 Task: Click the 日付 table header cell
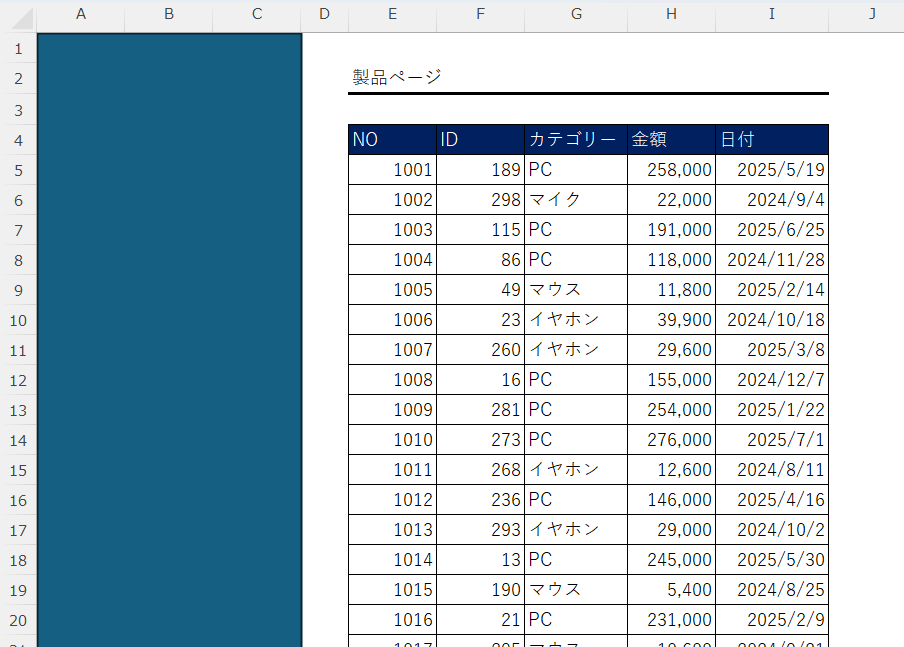click(x=772, y=140)
